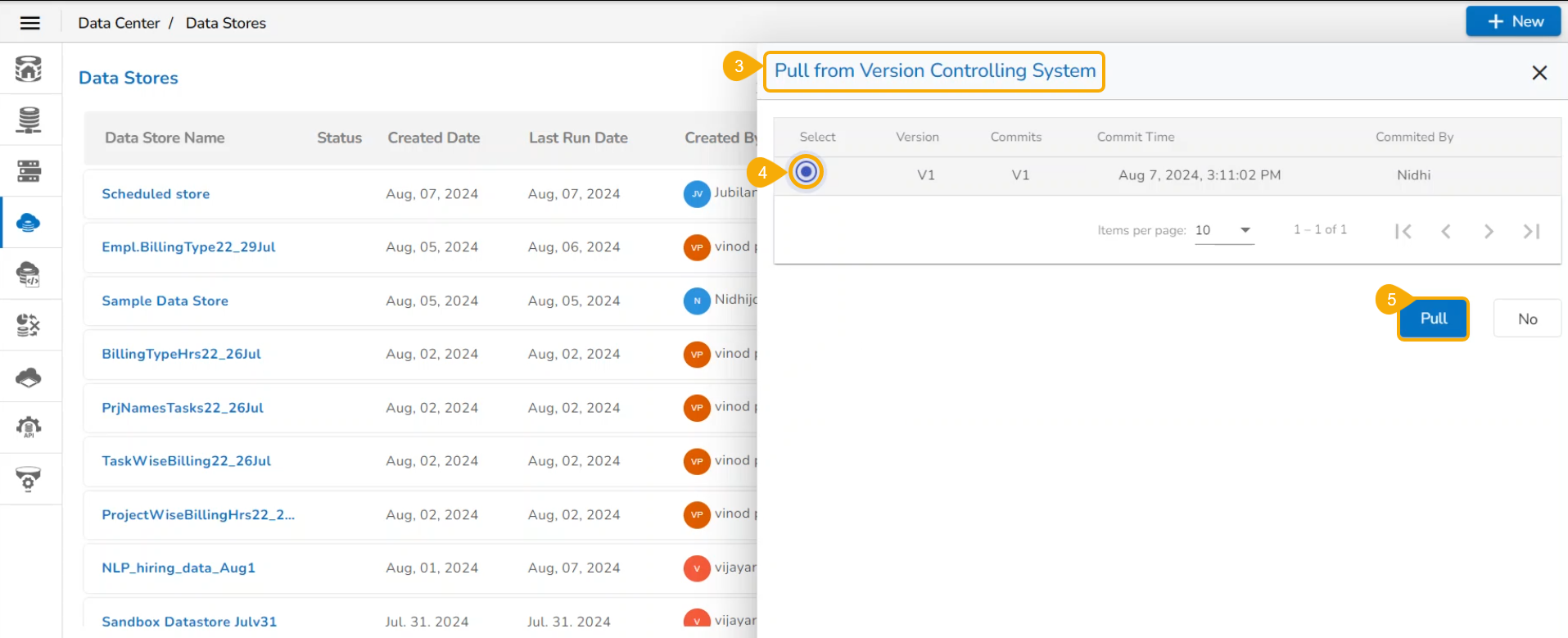
Task: Click the V avatar in NLP_hiring_data_Aug1 row
Action: [697, 568]
